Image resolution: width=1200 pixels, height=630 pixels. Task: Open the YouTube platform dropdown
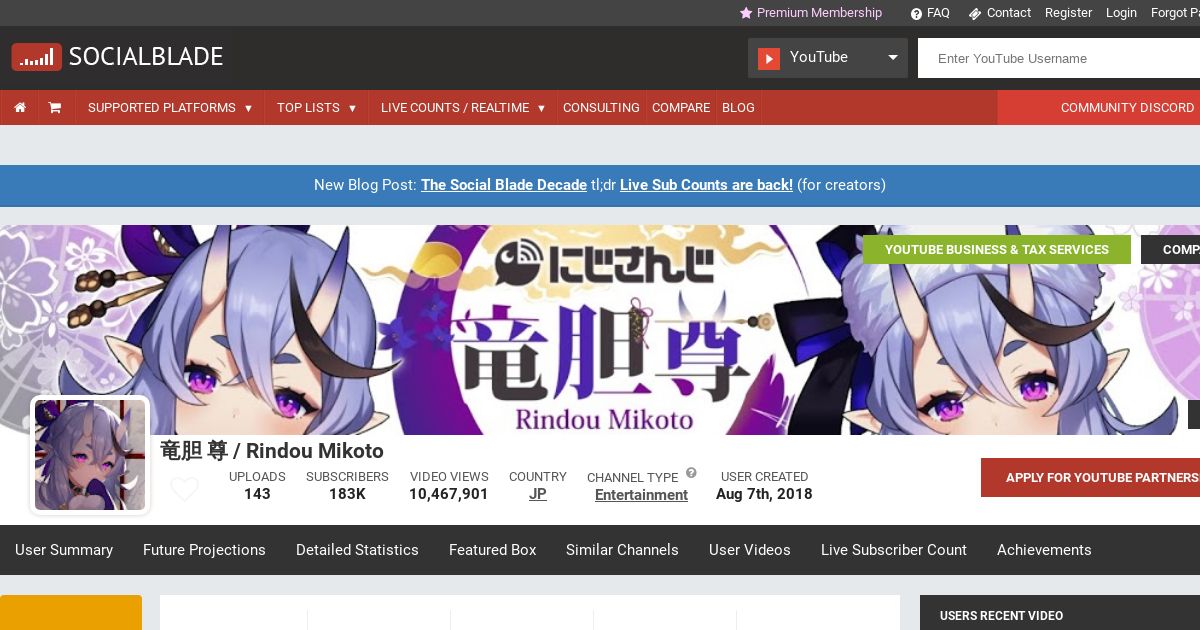[x=828, y=58]
